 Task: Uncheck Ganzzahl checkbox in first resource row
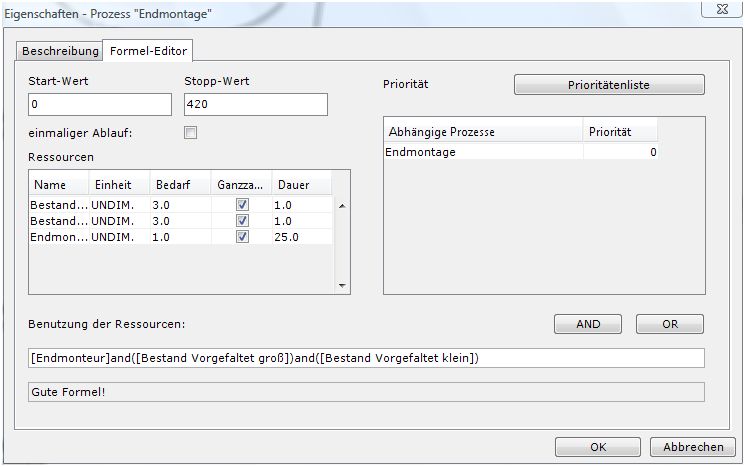coord(241,204)
